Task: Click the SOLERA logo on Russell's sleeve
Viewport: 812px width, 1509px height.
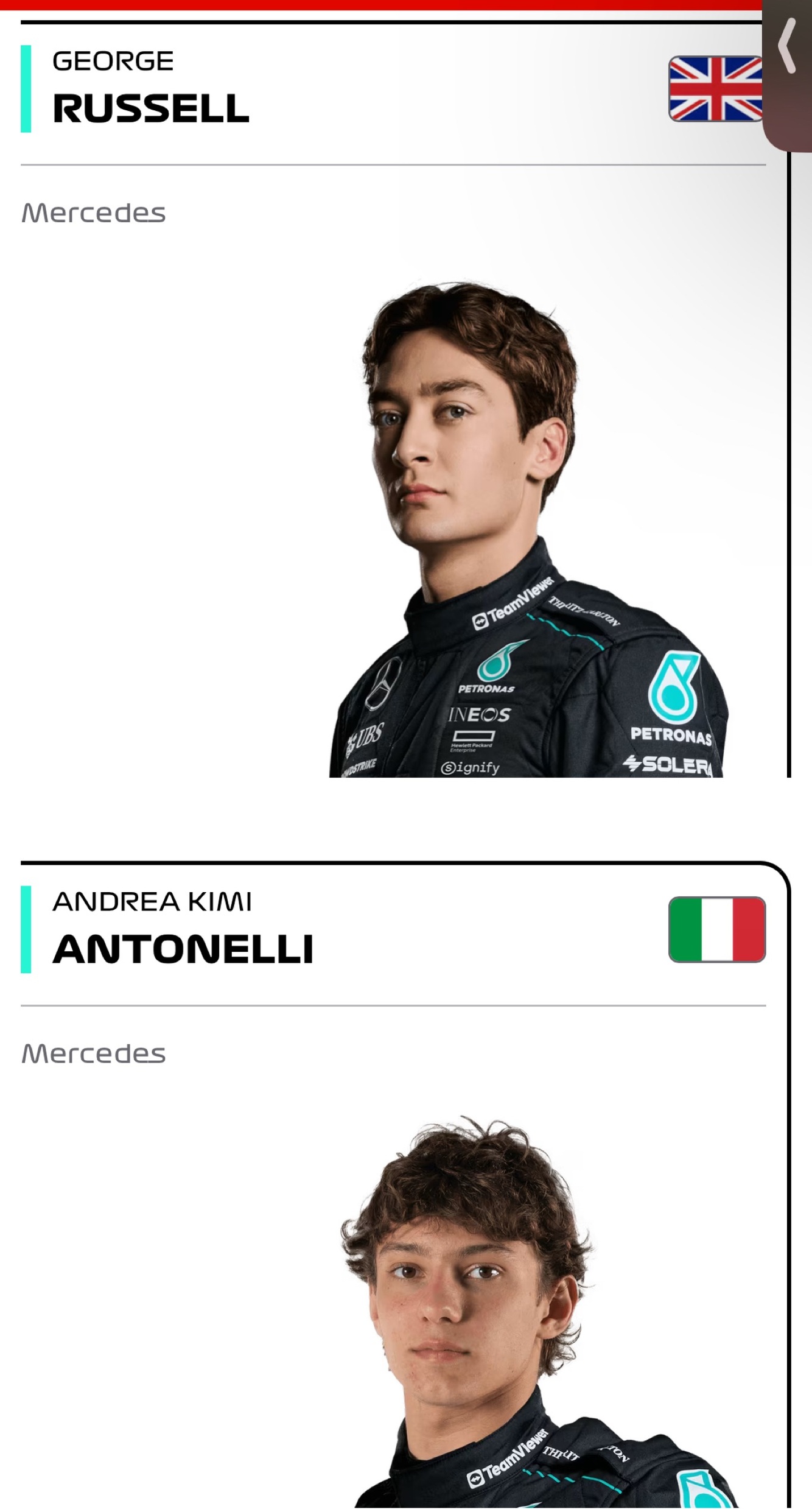Action: tap(668, 764)
